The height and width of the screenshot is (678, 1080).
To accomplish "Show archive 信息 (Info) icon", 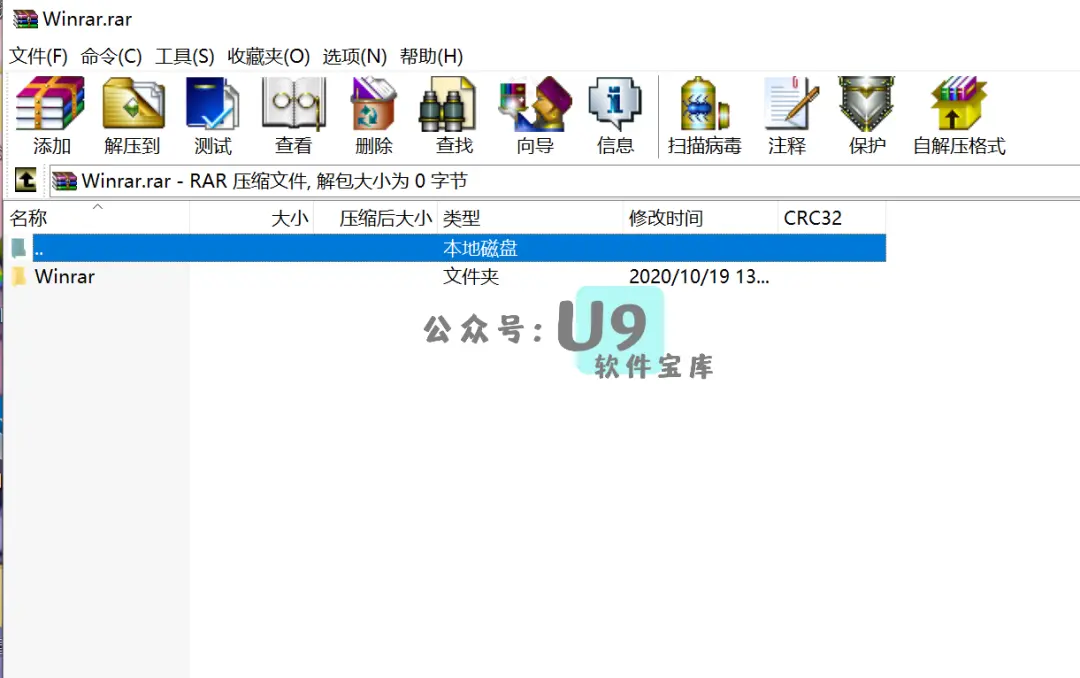I will (615, 103).
